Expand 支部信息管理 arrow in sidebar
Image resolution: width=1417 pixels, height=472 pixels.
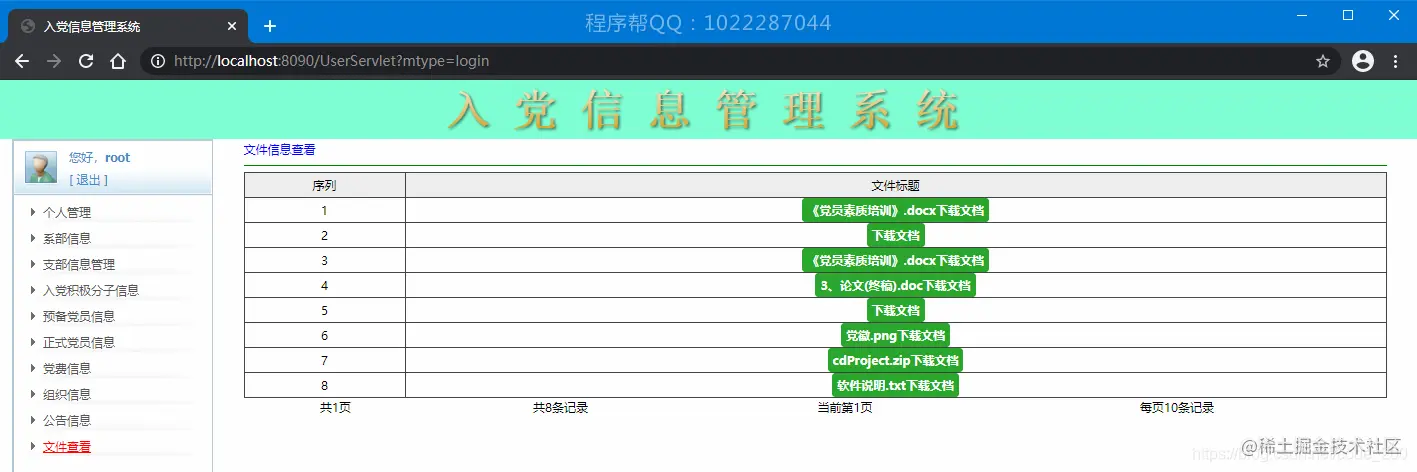33,264
